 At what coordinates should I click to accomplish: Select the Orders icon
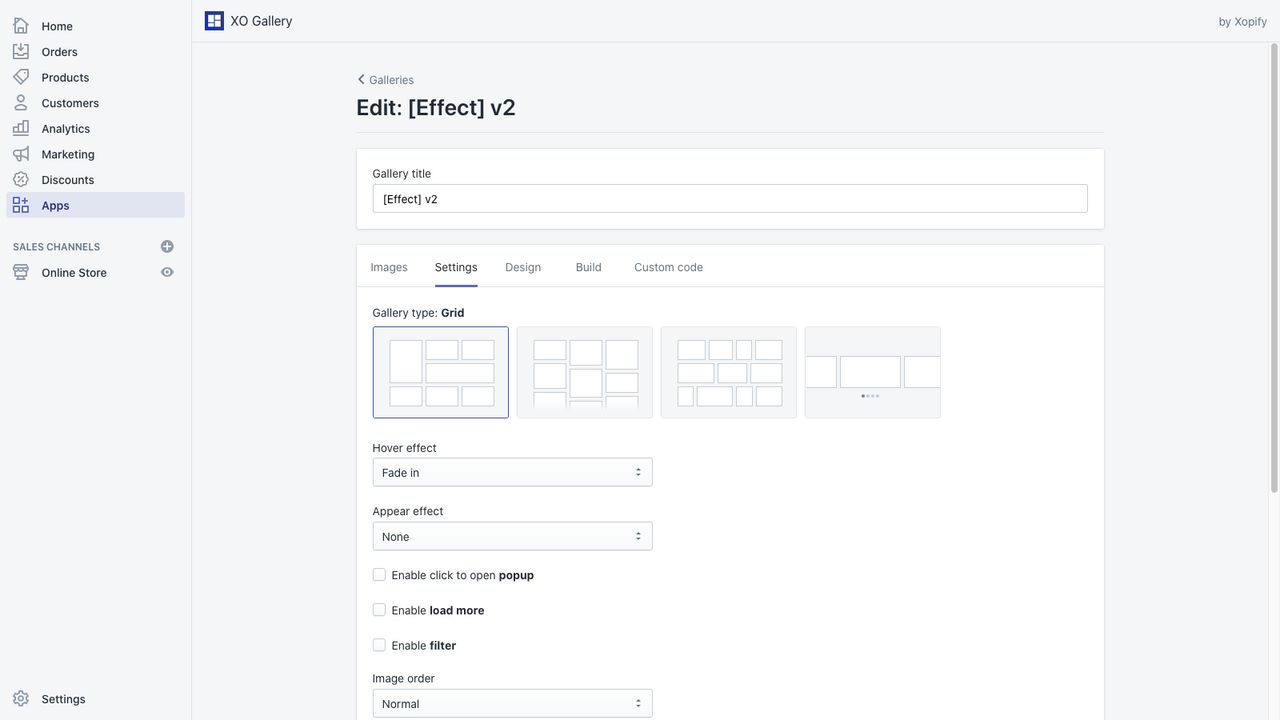tap(20, 51)
